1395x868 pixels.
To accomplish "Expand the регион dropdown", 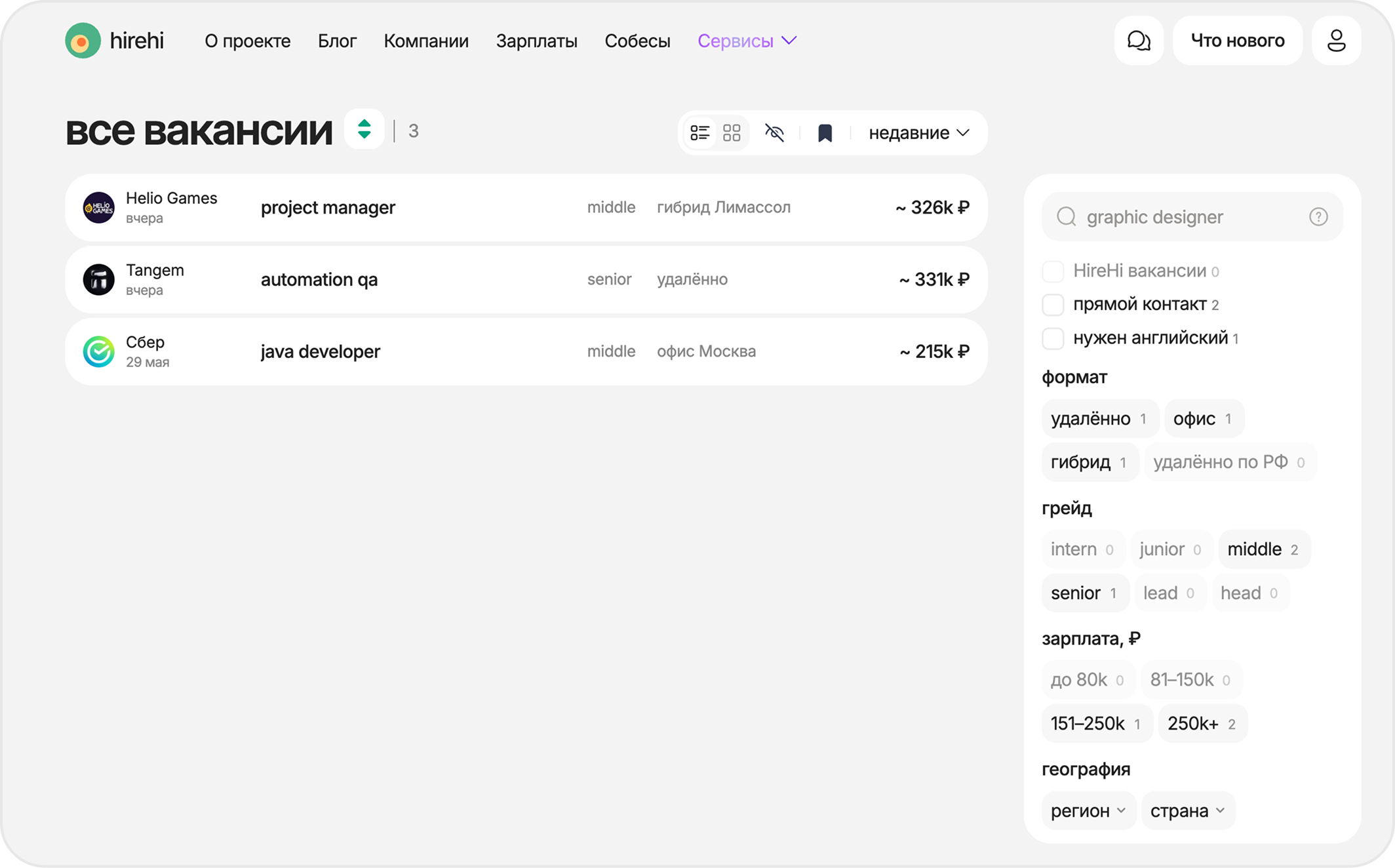I will (1088, 811).
